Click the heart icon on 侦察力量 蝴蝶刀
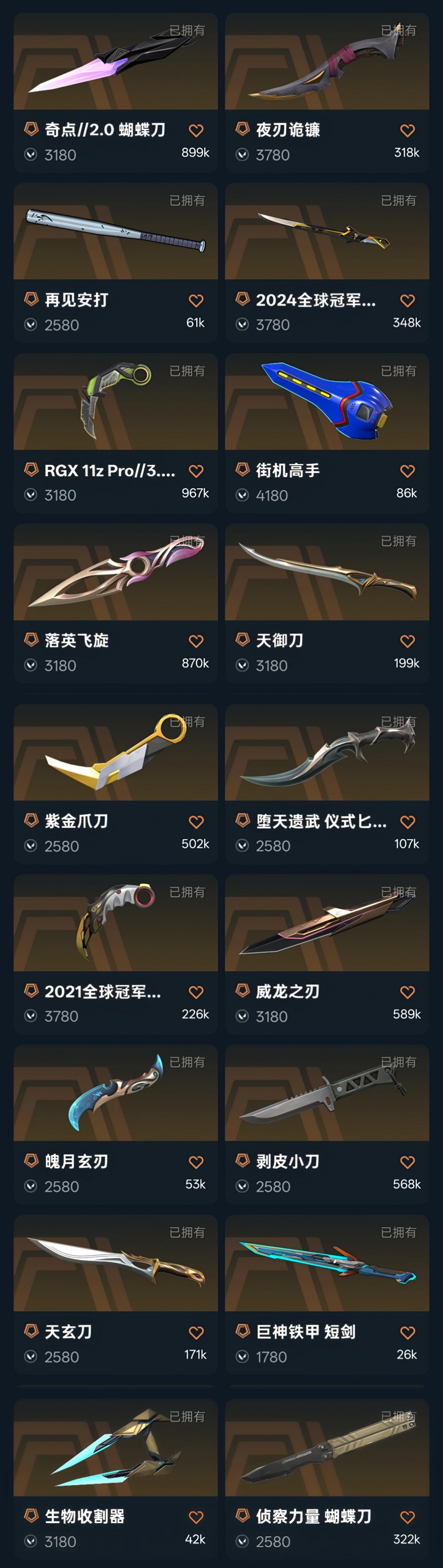 pos(407,1517)
